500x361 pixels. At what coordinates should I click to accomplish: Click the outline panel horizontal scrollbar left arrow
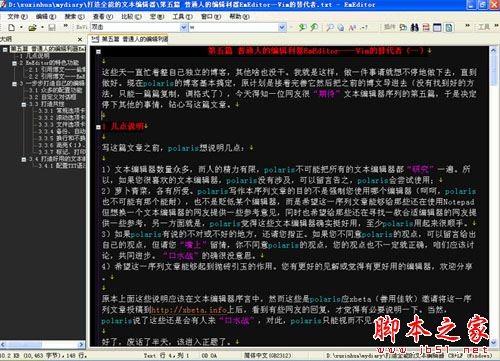pos(3,344)
